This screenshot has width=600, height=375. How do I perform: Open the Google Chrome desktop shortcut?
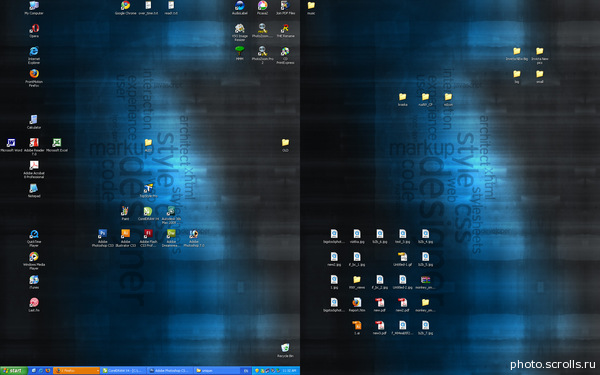(x=126, y=8)
